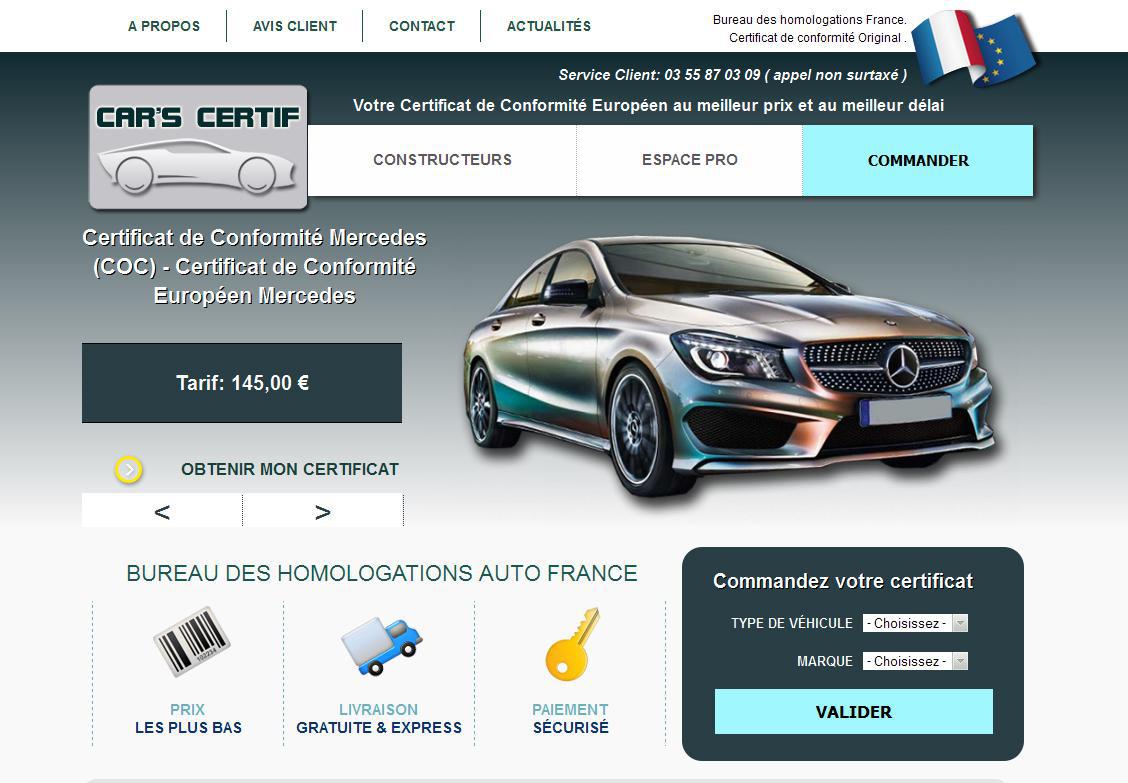
Task: Click the Car's Certif logo
Action: point(198,148)
